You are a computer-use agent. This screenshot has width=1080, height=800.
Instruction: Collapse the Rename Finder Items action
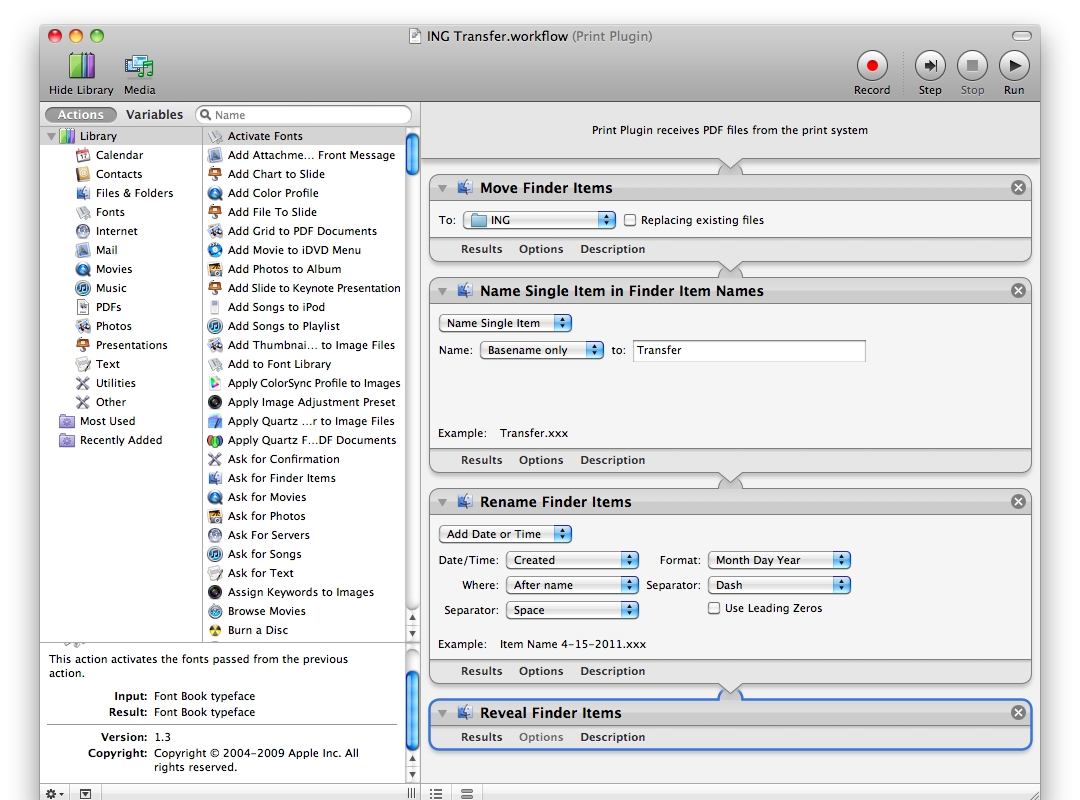point(443,502)
